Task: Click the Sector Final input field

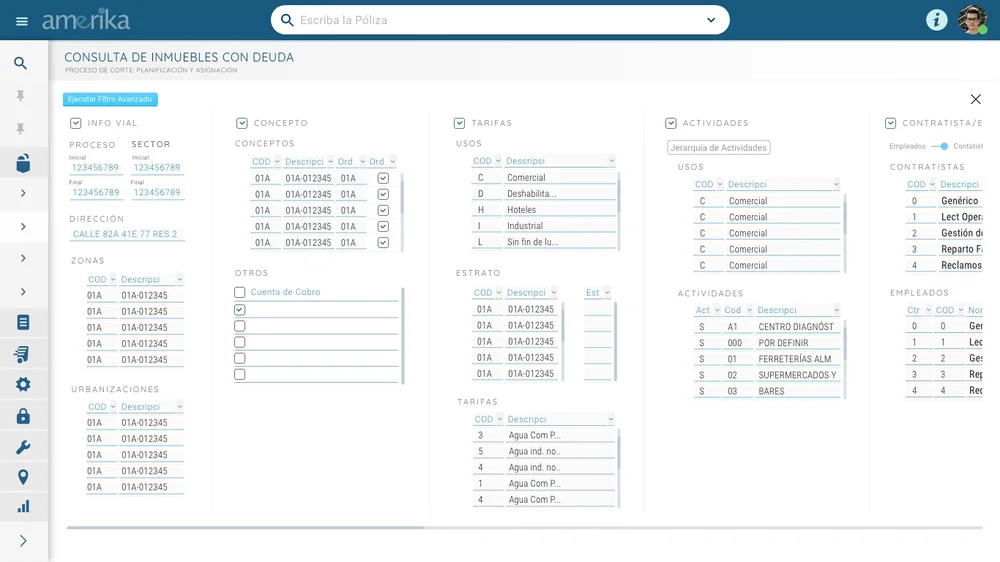Action: pos(157,192)
